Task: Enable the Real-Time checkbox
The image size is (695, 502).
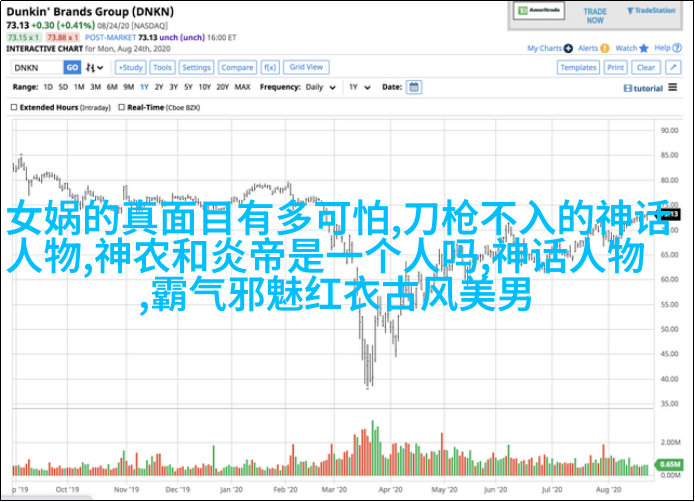Action: pyautogui.click(x=121, y=107)
